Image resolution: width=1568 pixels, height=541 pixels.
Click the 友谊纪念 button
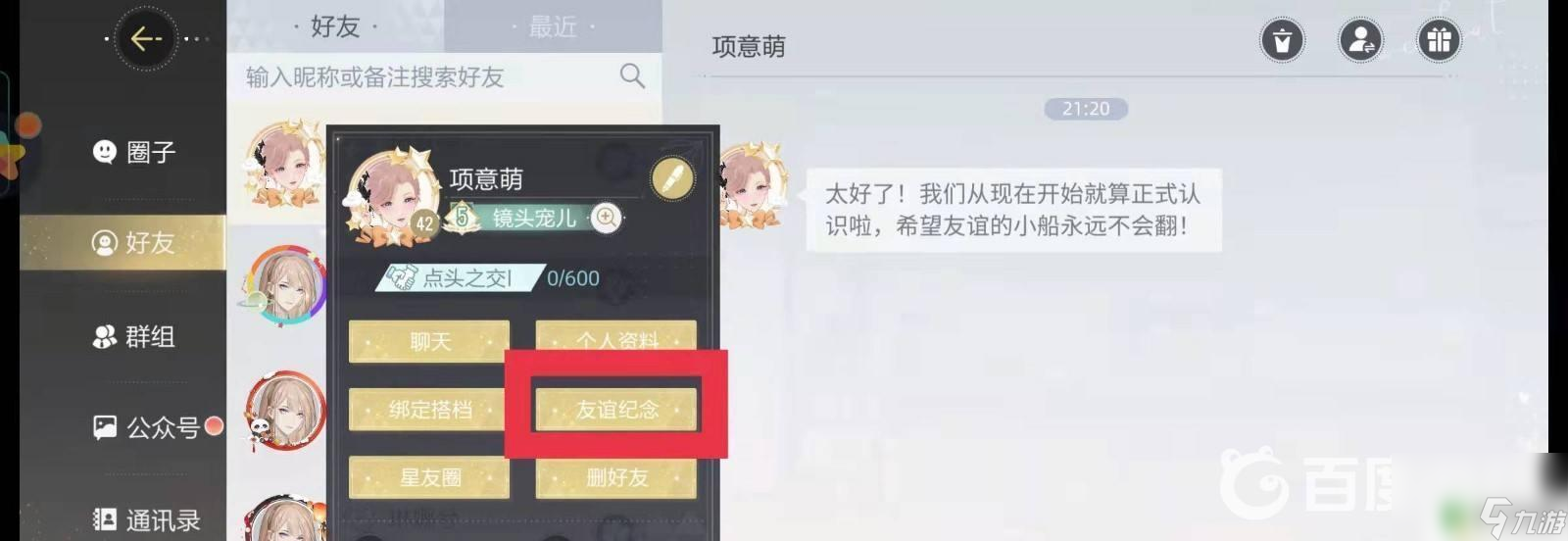[x=616, y=410]
